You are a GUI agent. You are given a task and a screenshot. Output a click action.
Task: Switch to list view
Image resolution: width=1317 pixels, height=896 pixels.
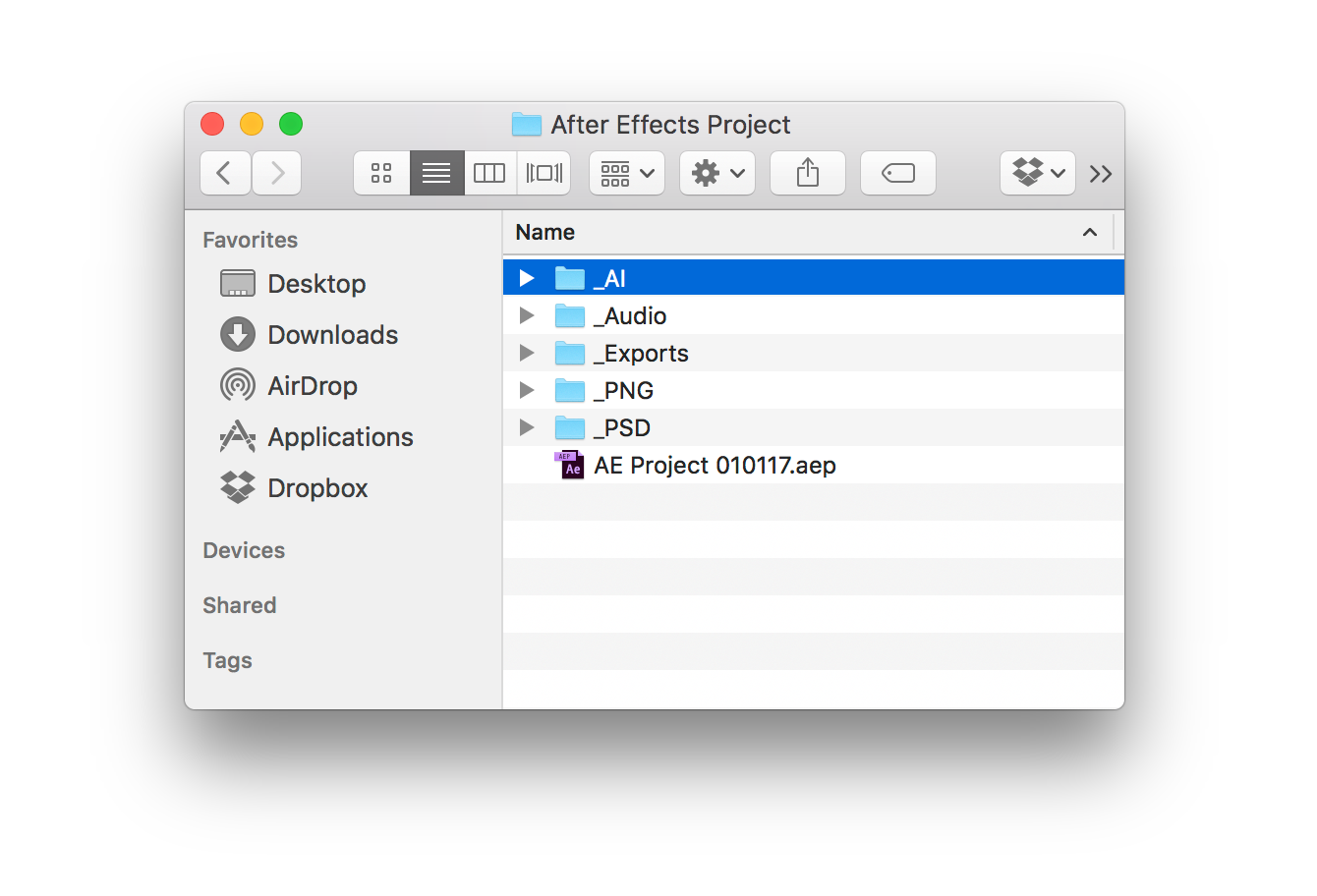pos(436,174)
